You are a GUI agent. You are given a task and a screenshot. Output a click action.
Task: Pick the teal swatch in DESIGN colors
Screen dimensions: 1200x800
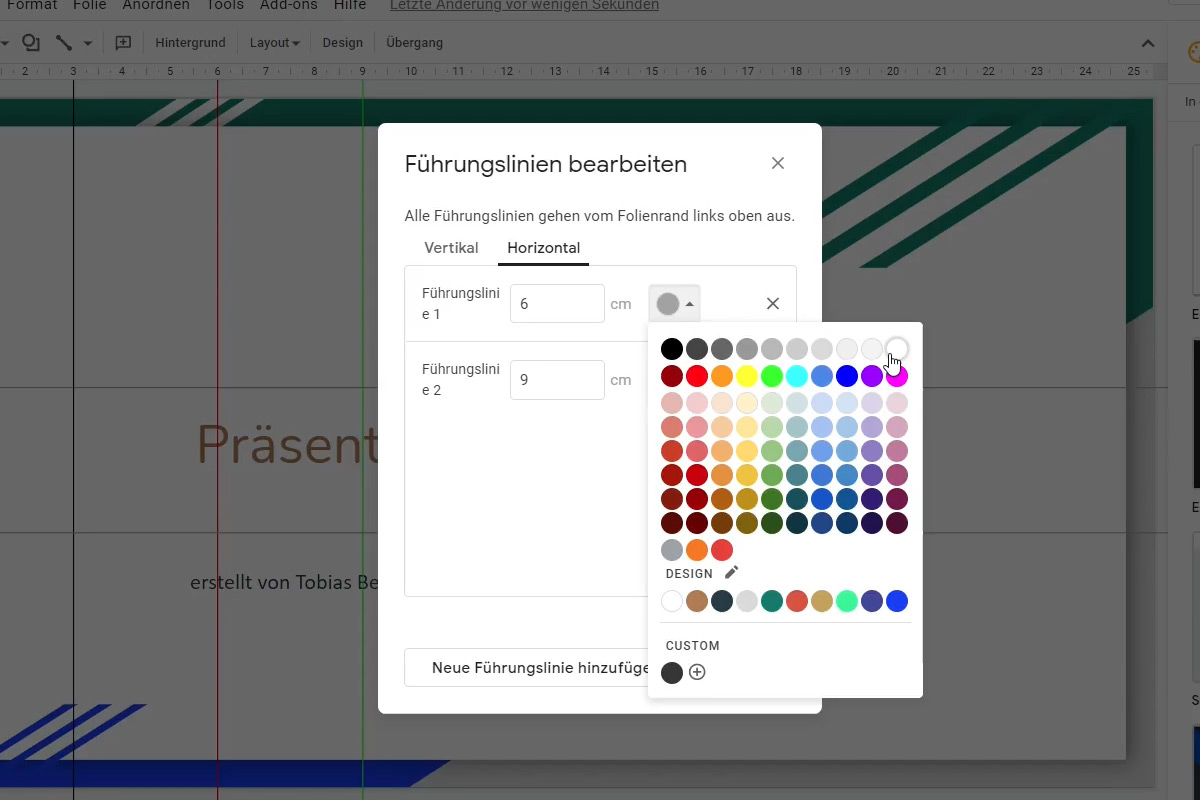tap(772, 601)
